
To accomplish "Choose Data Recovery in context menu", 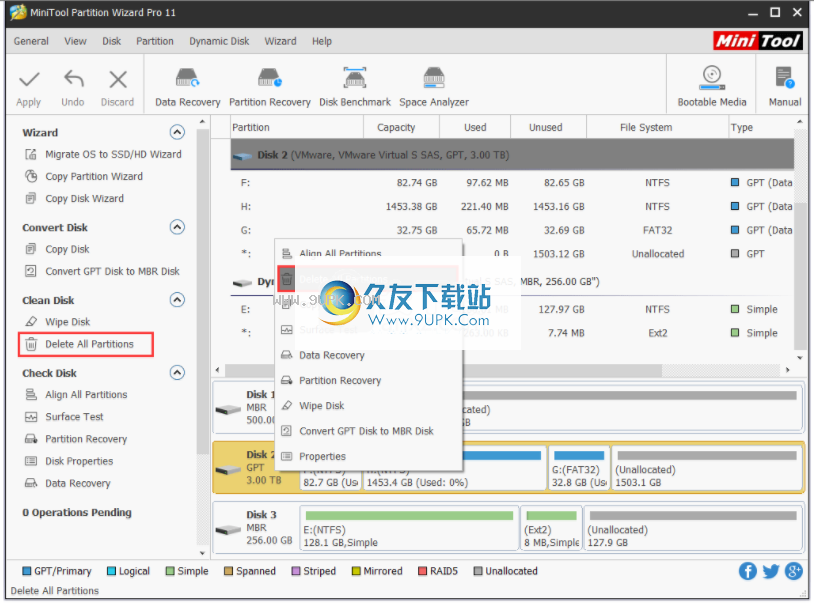I will click(x=331, y=355).
